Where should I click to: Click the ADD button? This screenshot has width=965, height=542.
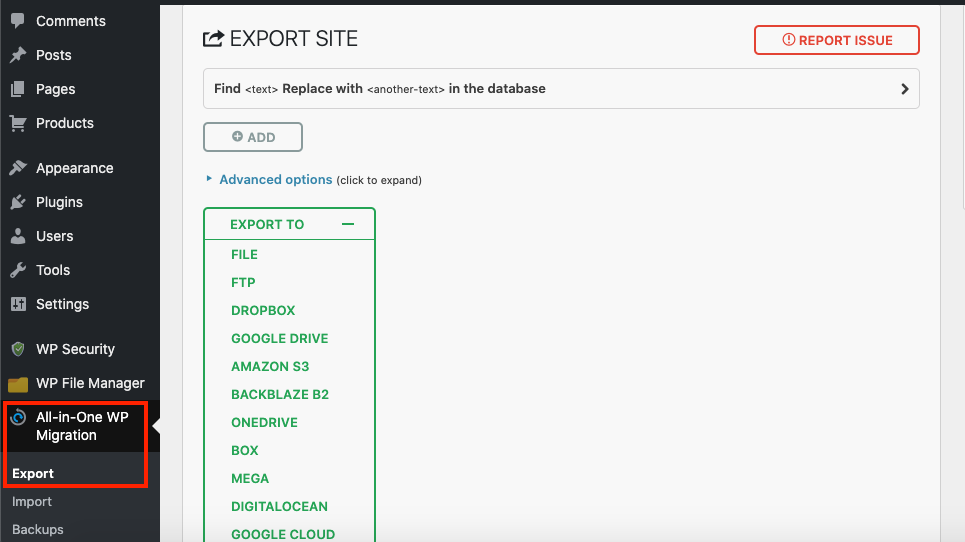click(x=253, y=137)
